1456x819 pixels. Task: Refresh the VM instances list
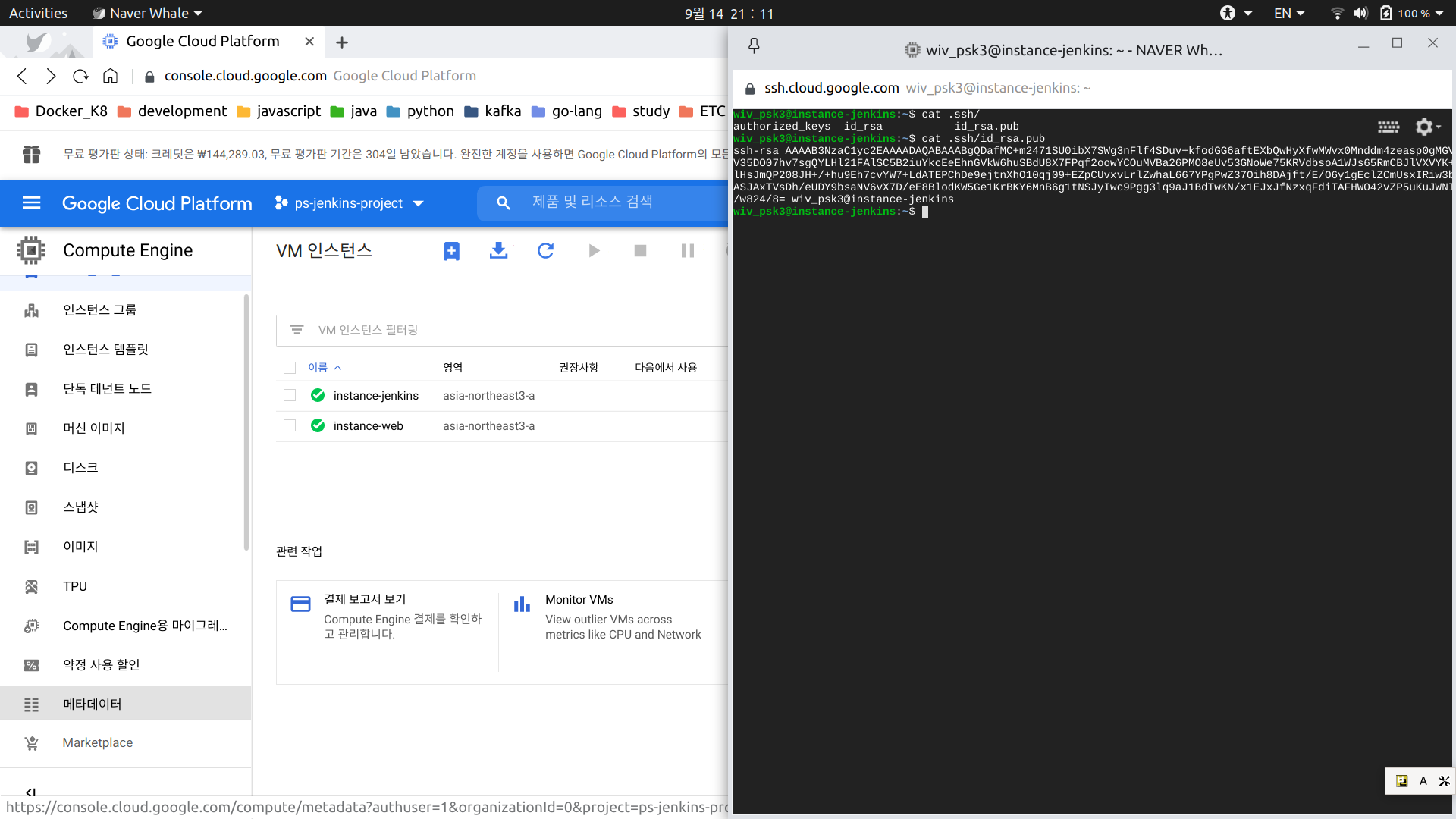[x=545, y=251]
